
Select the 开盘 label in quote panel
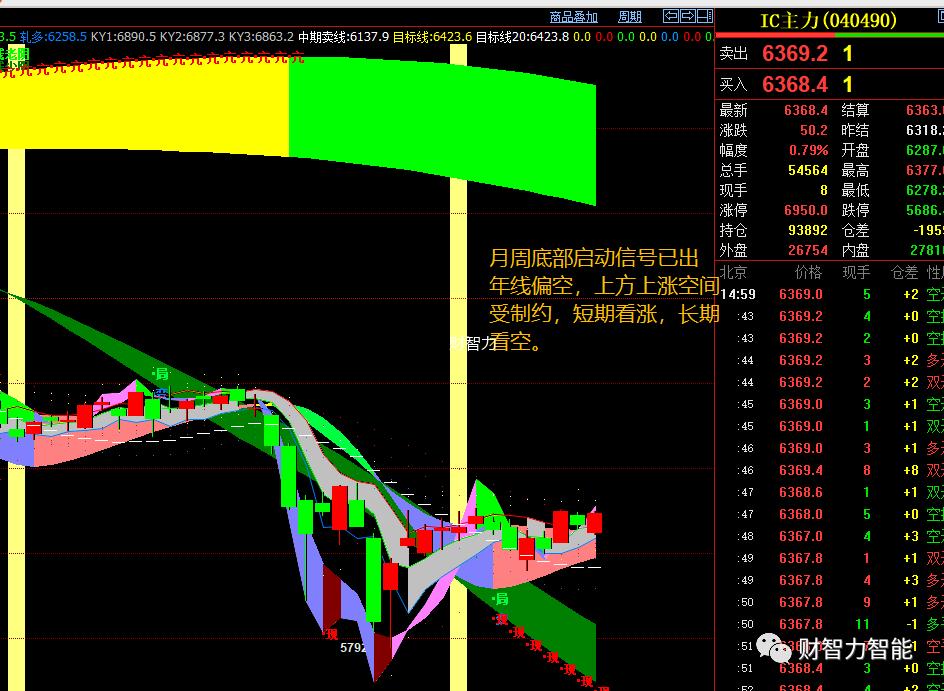point(855,150)
